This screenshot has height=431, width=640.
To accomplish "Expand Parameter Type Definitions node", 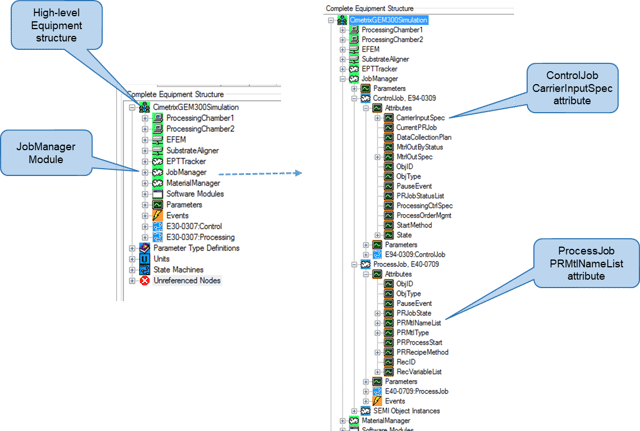I will (132, 248).
